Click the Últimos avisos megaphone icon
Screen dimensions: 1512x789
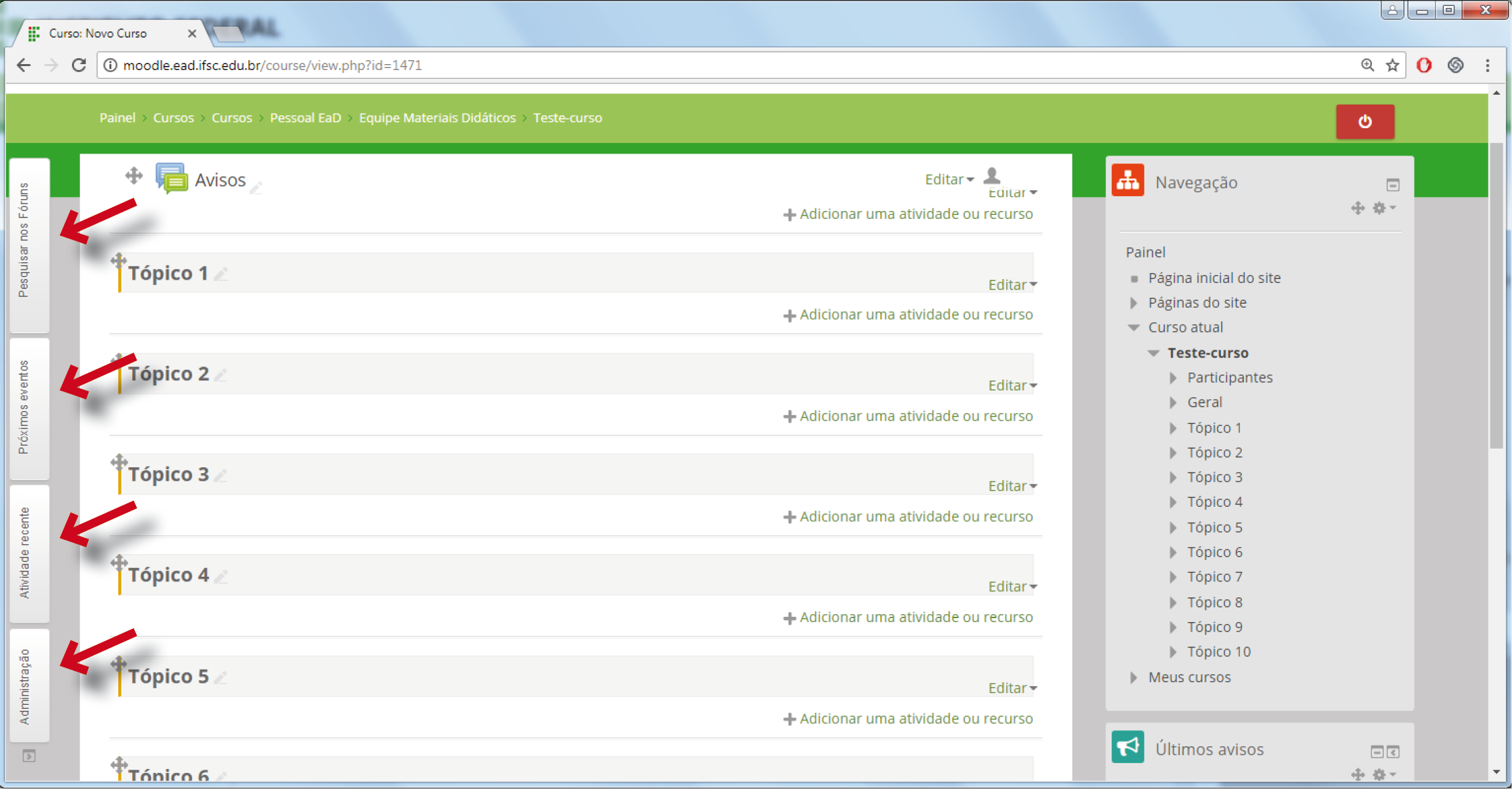click(1128, 747)
